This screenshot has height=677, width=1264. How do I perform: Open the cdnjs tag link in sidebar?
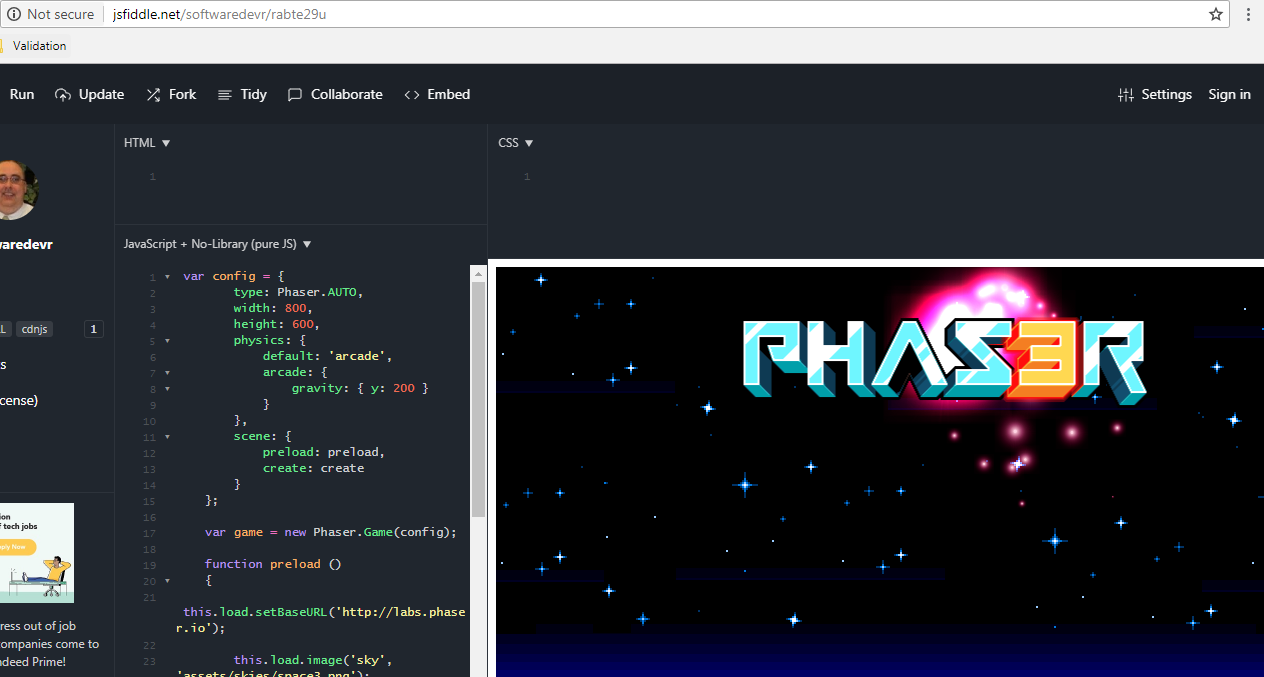[x=34, y=329]
